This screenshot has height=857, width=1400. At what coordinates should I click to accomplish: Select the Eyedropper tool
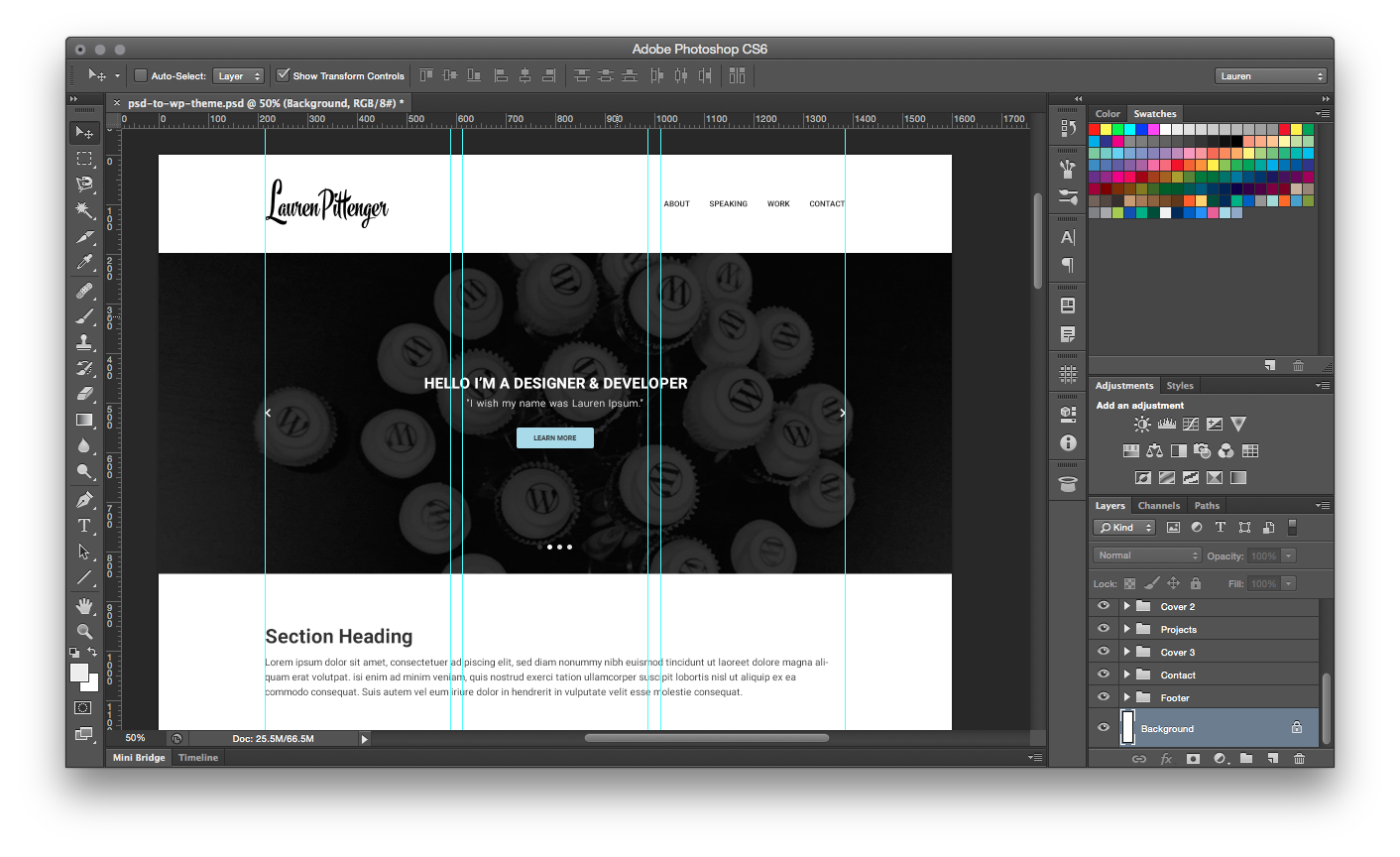click(x=84, y=263)
